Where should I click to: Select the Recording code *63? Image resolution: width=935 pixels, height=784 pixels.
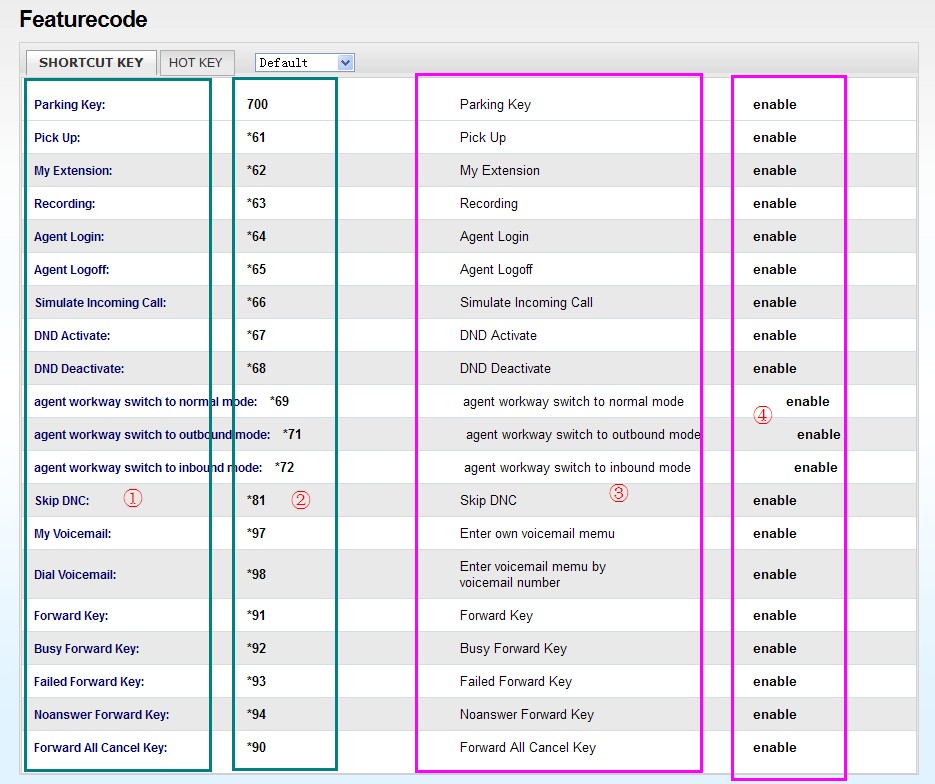(x=256, y=203)
